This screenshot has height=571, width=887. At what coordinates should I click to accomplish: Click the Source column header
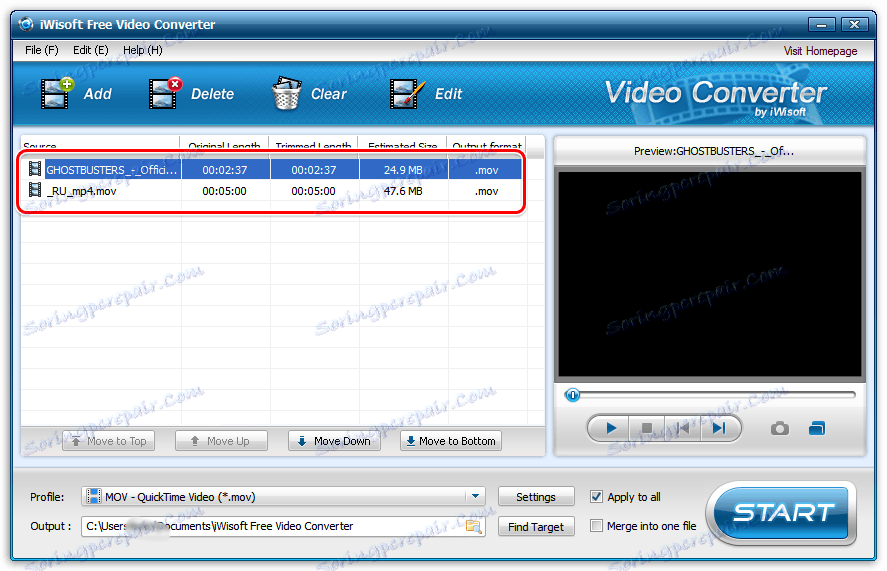pos(100,145)
